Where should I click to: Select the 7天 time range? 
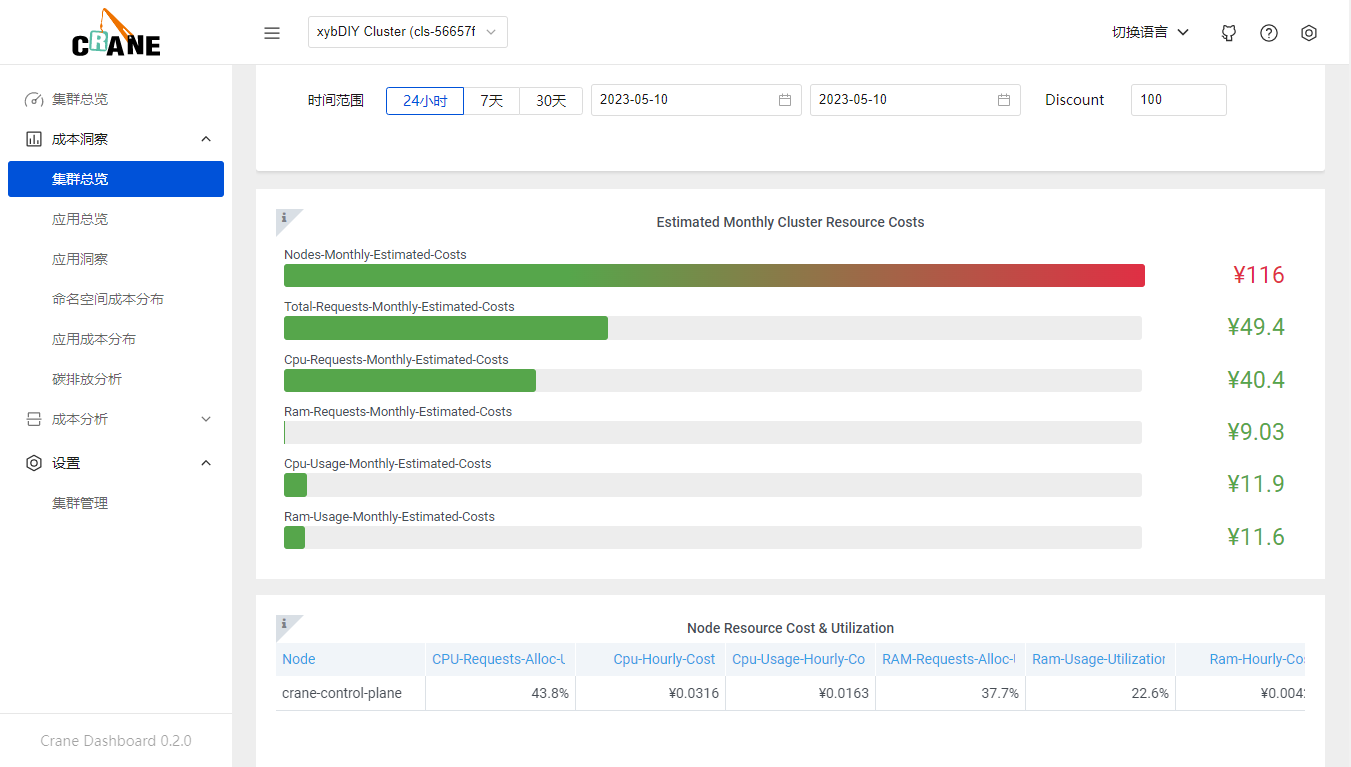[491, 100]
